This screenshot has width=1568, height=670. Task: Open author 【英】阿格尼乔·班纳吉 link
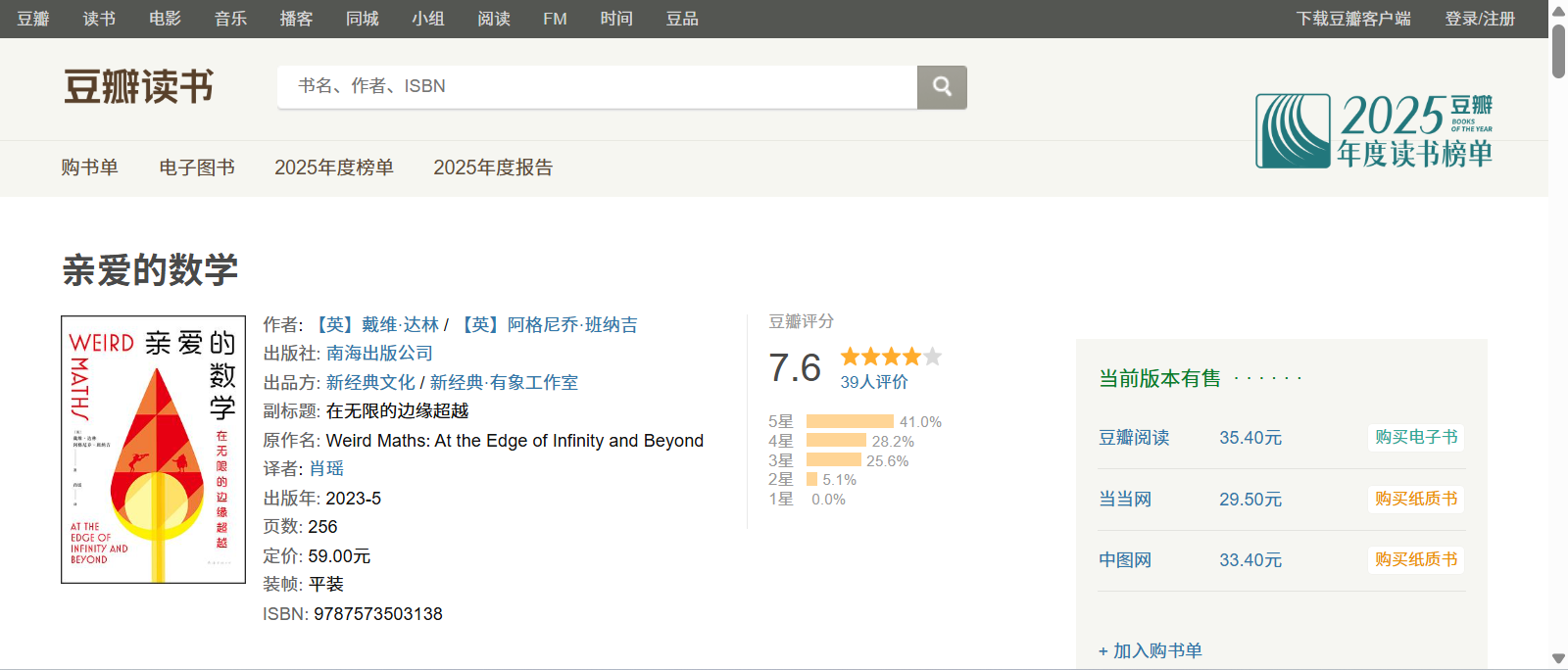(x=547, y=324)
